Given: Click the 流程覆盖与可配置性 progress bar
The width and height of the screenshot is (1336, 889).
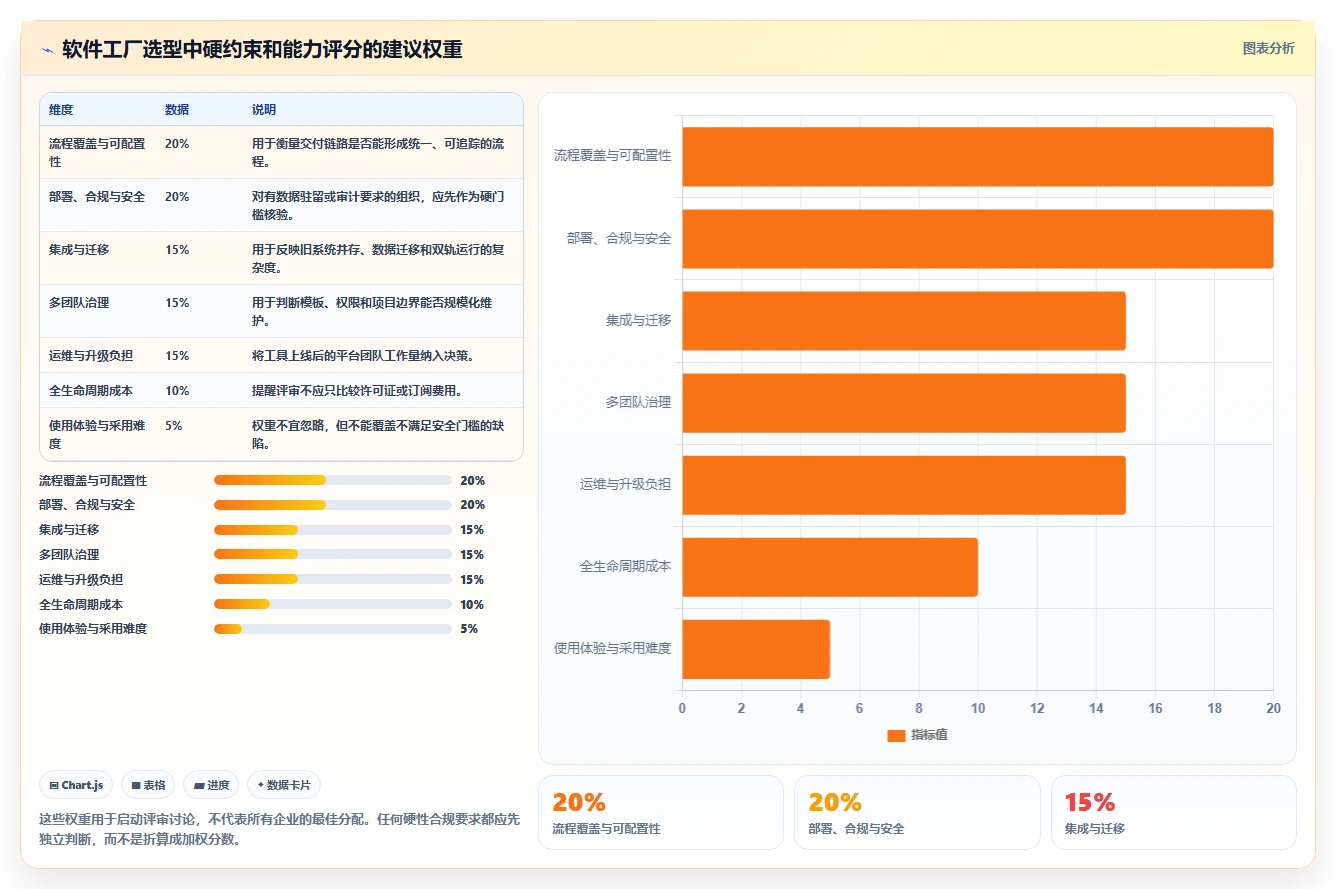Looking at the screenshot, I should (333, 480).
